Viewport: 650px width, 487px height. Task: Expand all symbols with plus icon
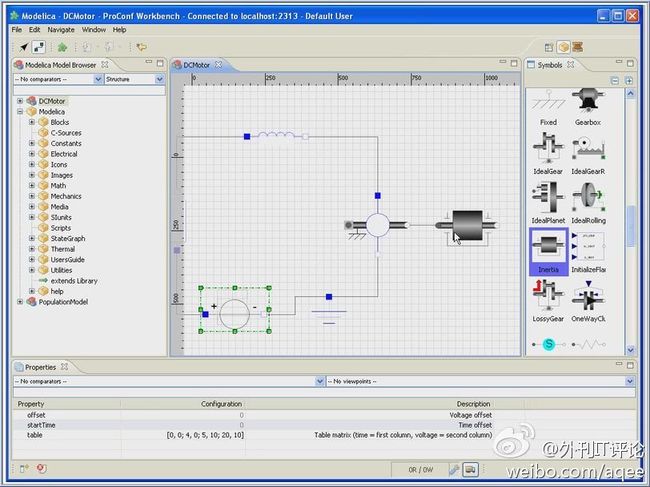629,80
